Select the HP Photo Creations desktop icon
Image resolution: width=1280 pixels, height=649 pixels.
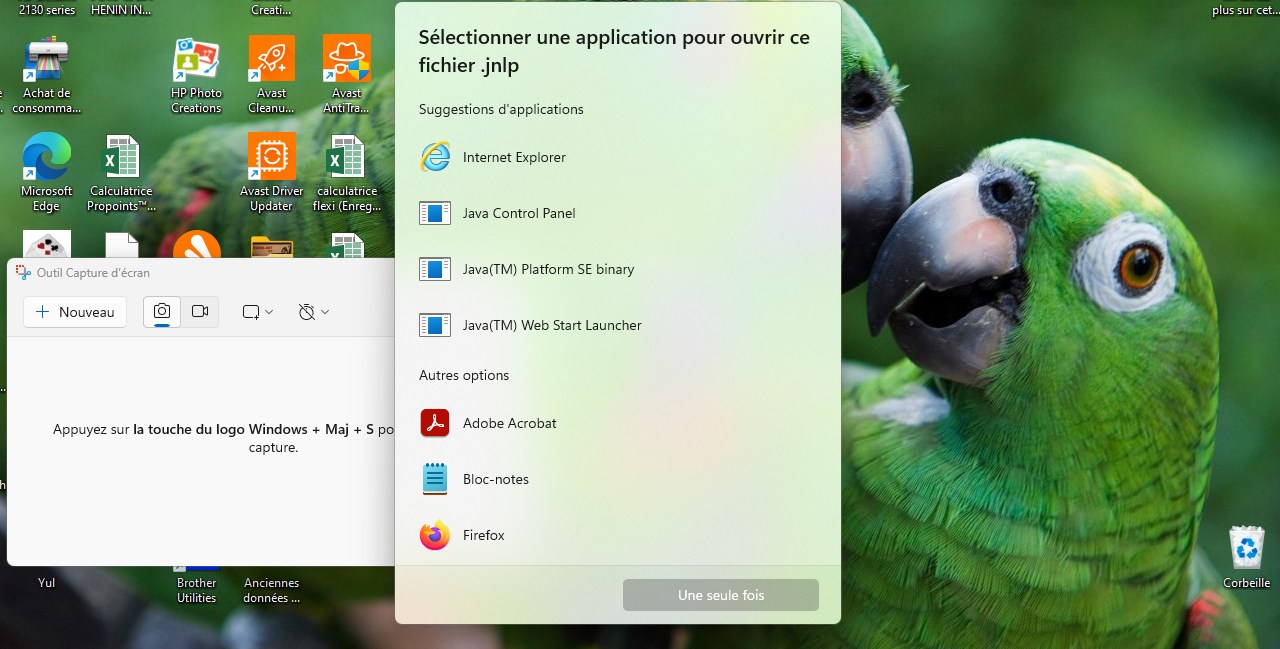(x=196, y=75)
